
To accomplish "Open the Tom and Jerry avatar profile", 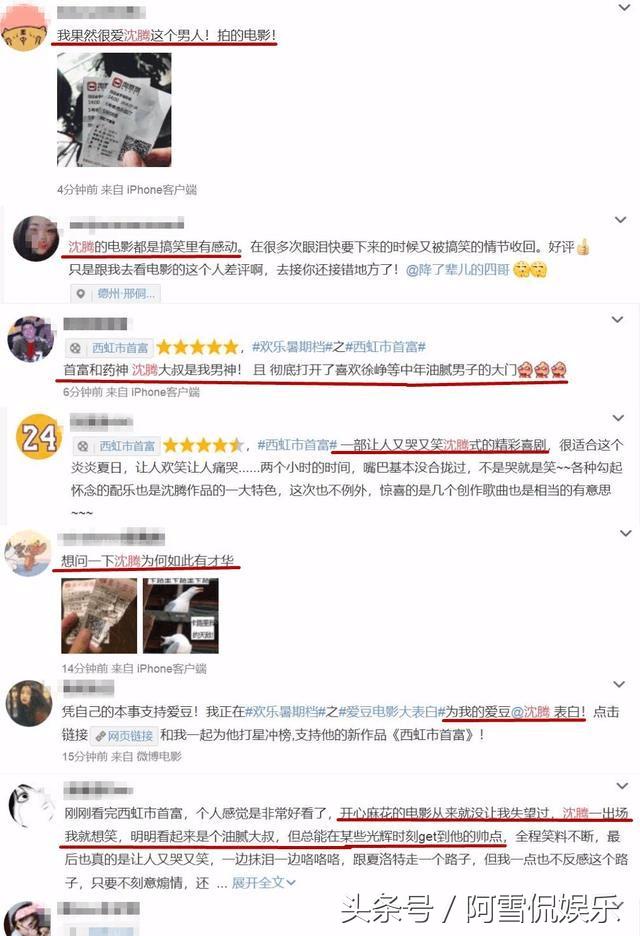I will pos(27,553).
